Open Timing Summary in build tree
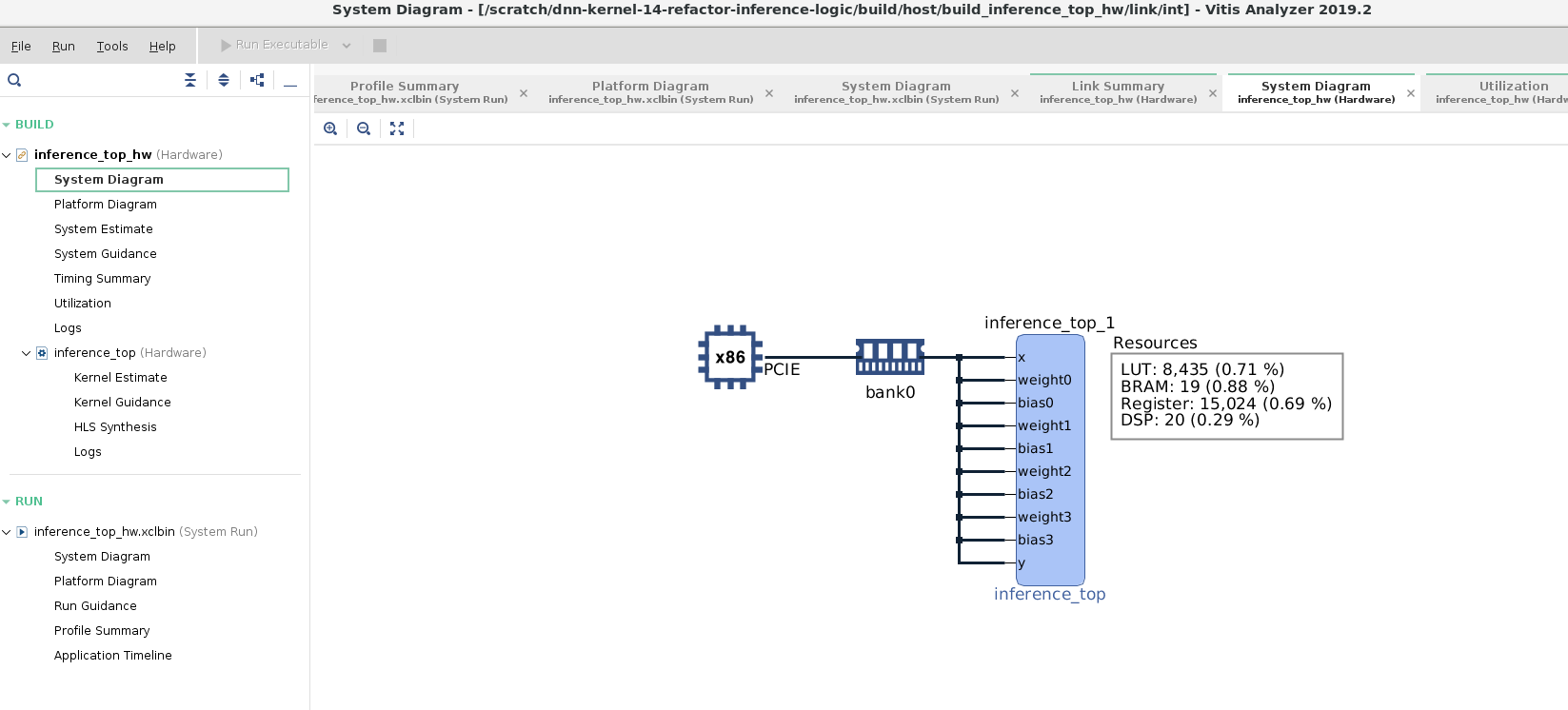This screenshot has height=710, width=1568. [102, 279]
